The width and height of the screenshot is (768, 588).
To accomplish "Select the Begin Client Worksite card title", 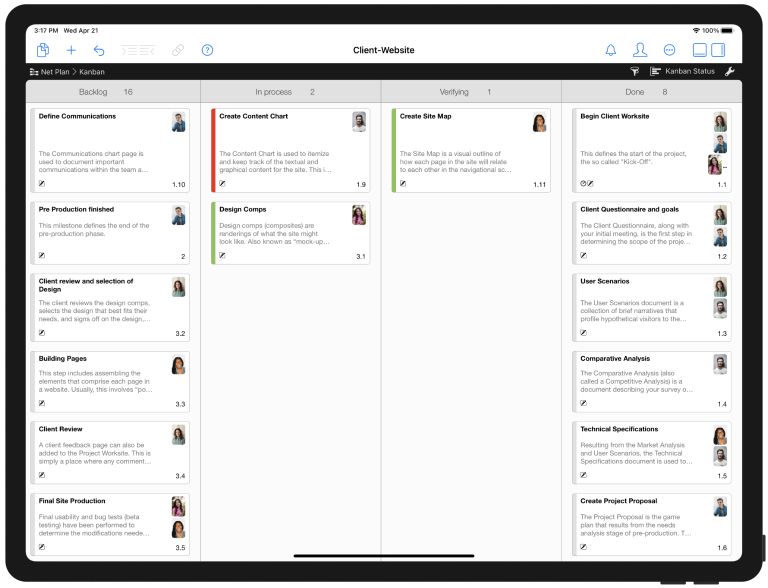I will 615,116.
